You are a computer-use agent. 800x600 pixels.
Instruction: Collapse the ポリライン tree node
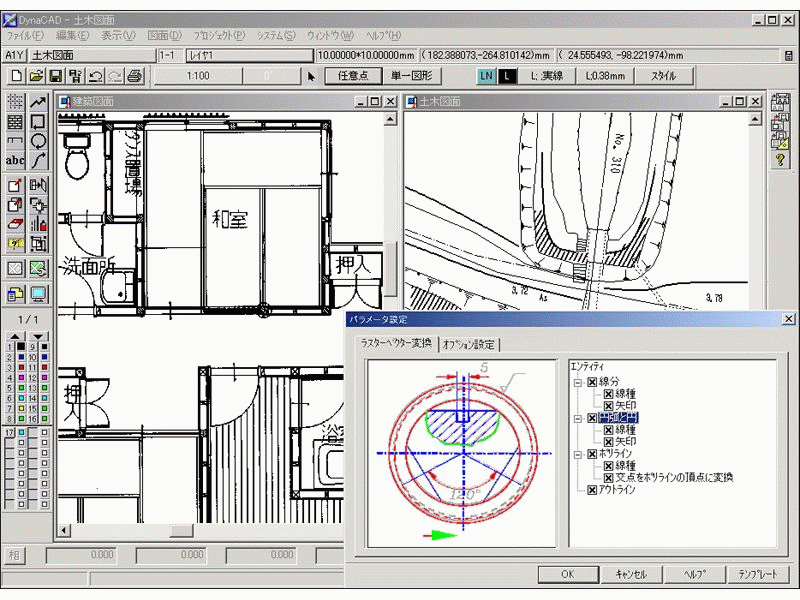click(577, 454)
